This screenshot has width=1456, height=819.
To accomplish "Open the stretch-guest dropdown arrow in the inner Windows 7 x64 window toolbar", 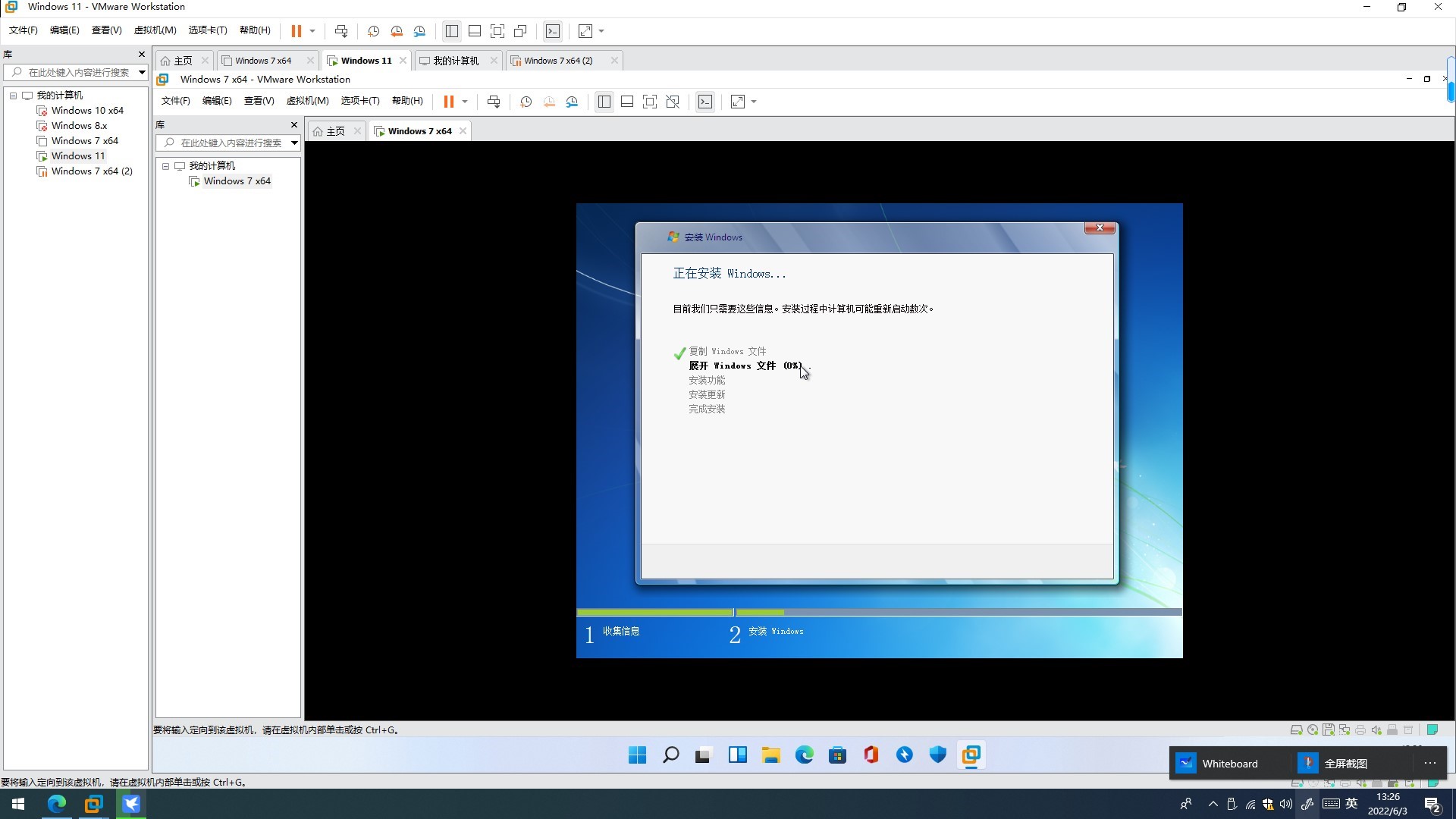I will coord(754,102).
